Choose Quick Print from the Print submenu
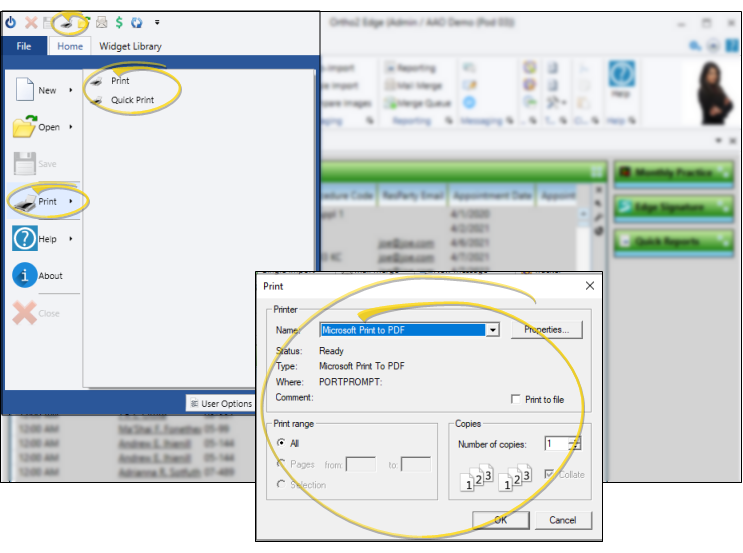 [x=130, y=99]
